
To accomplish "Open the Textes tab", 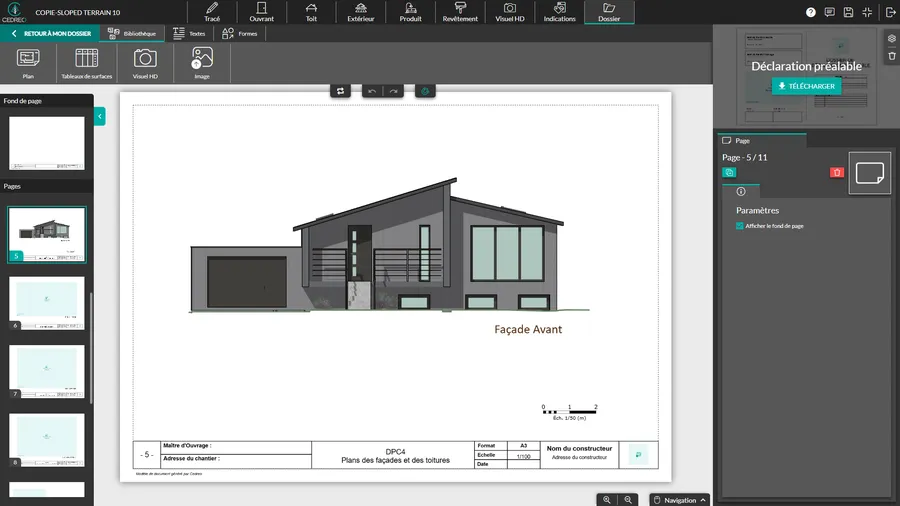I will point(189,33).
